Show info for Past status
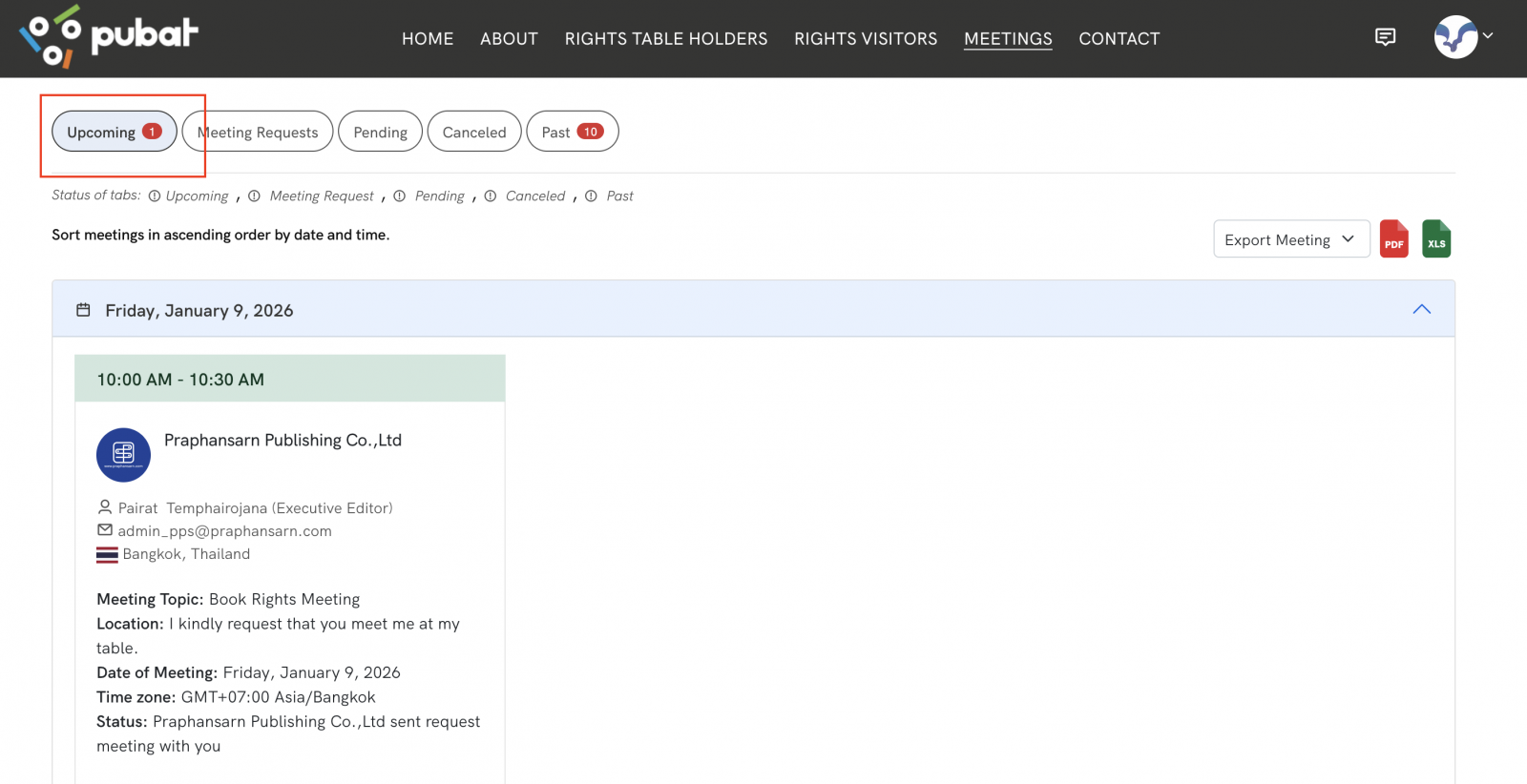1527x784 pixels. click(591, 196)
